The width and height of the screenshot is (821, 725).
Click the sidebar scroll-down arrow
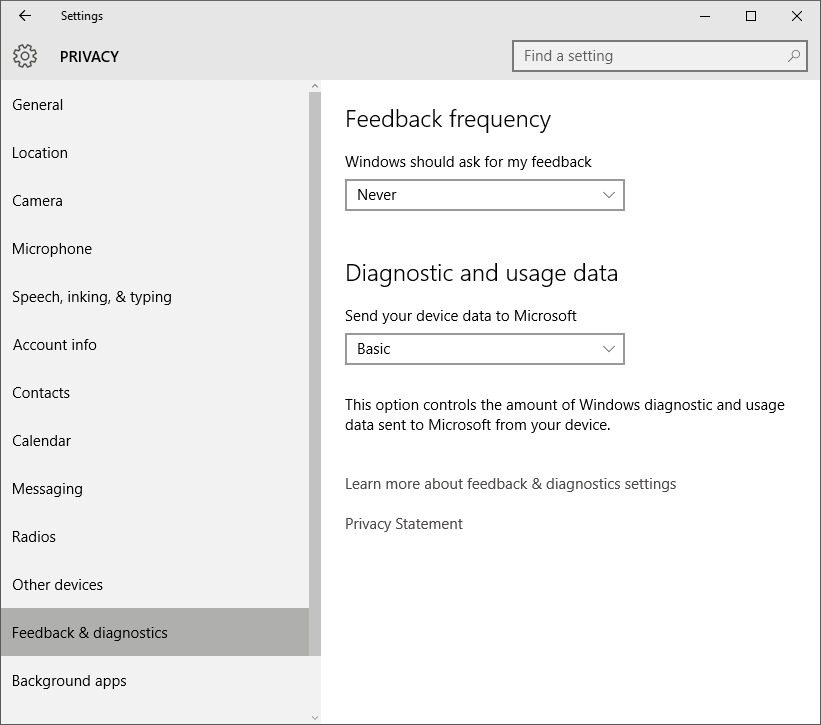coord(315,718)
